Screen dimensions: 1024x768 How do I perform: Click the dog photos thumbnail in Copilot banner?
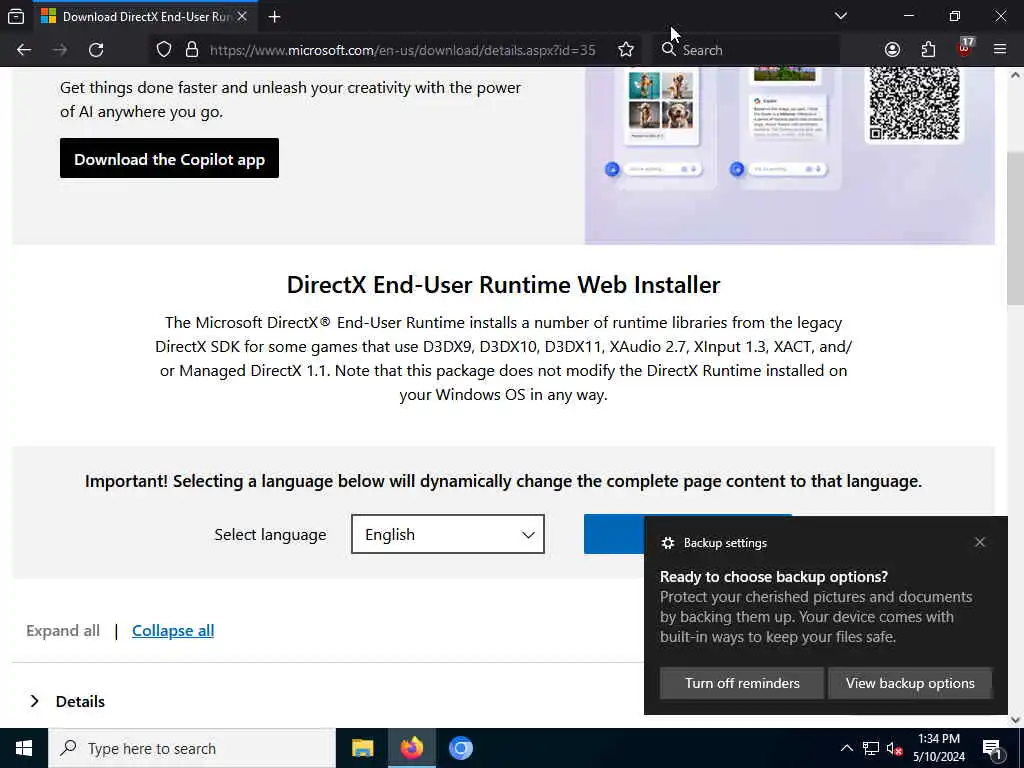tap(661, 100)
